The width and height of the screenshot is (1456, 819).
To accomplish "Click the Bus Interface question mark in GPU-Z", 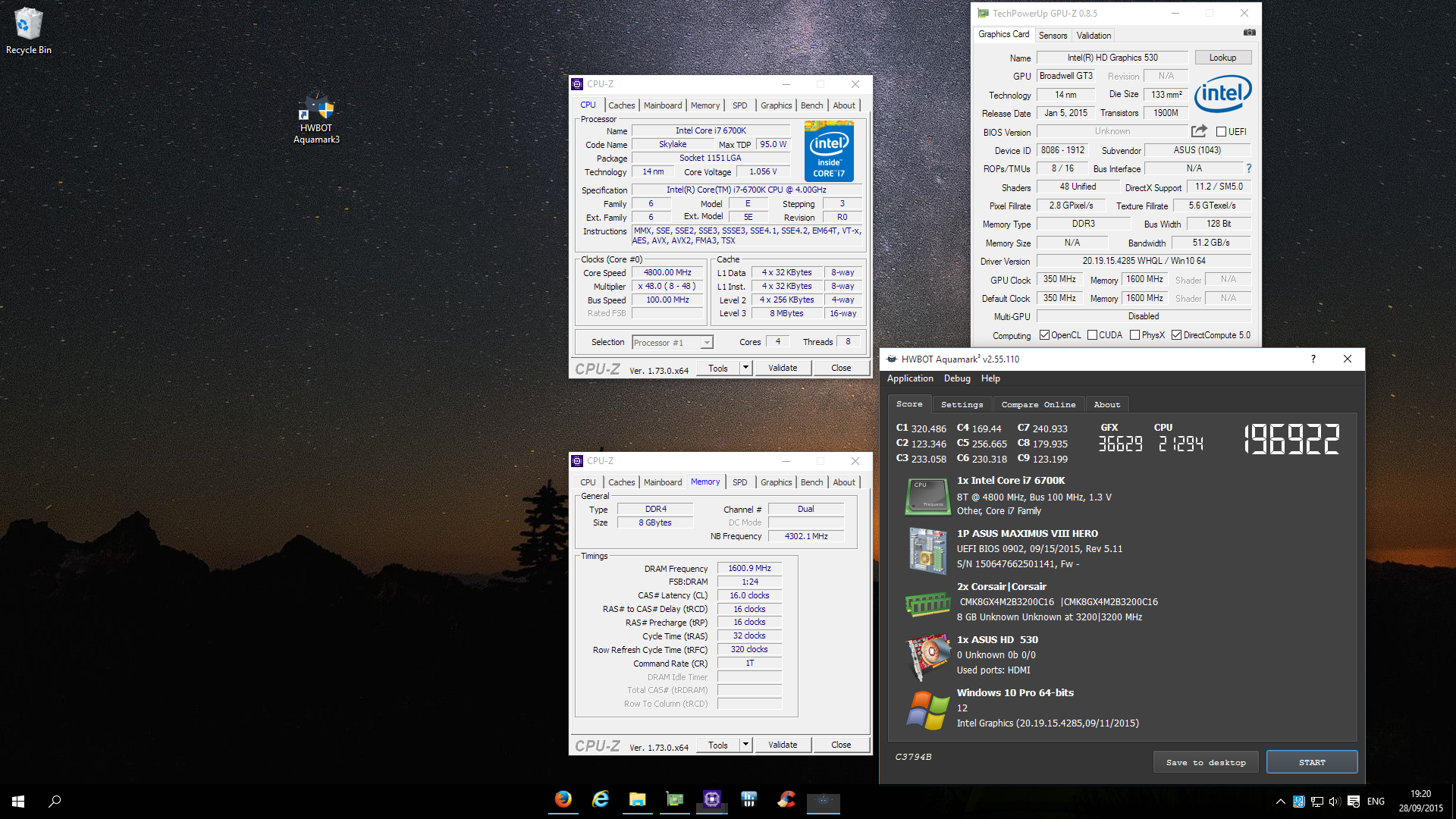I will pyautogui.click(x=1248, y=168).
